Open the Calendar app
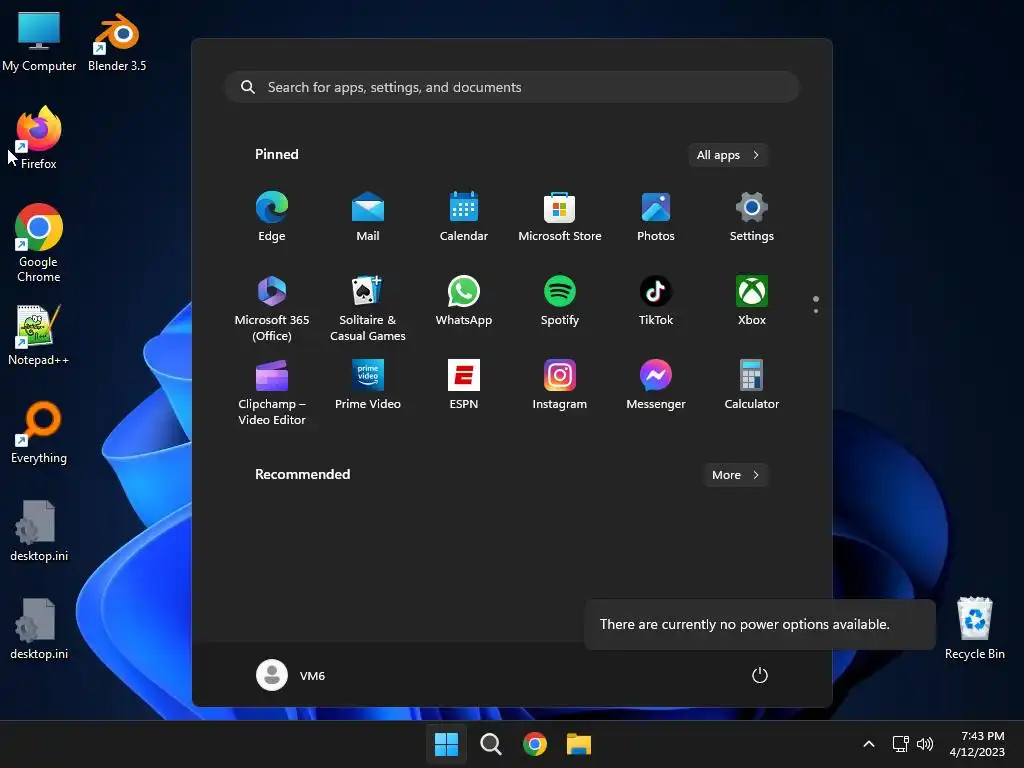This screenshot has width=1024, height=768. click(x=464, y=217)
